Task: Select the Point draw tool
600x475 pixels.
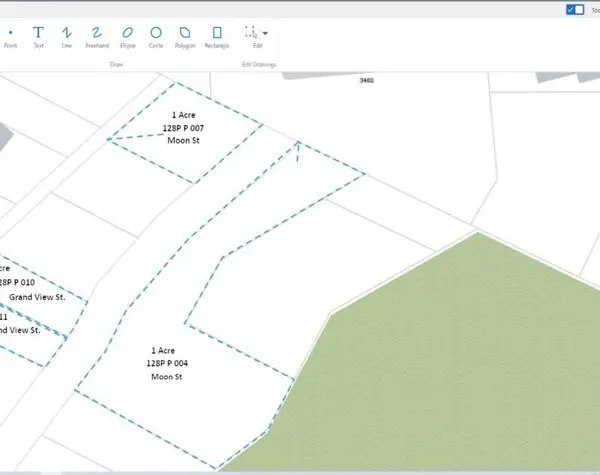Action: (x=10, y=38)
